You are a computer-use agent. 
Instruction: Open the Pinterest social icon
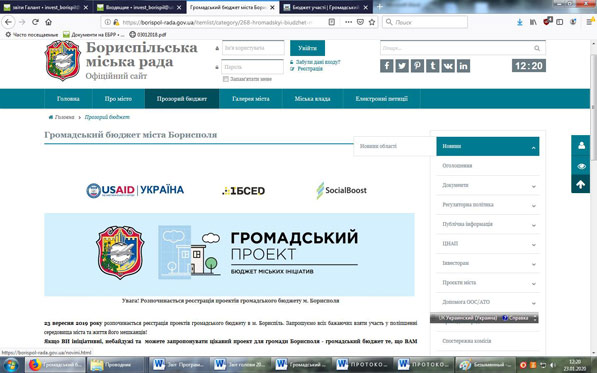[x=417, y=66]
